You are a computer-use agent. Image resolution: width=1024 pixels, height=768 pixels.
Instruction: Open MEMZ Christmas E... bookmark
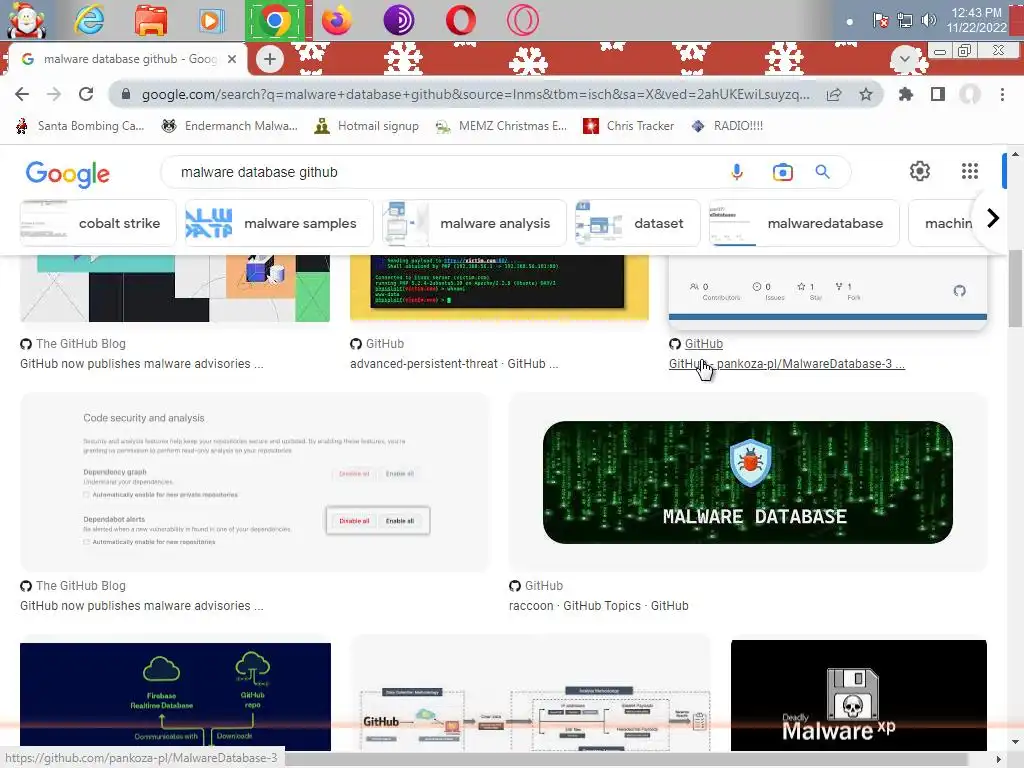(x=501, y=126)
